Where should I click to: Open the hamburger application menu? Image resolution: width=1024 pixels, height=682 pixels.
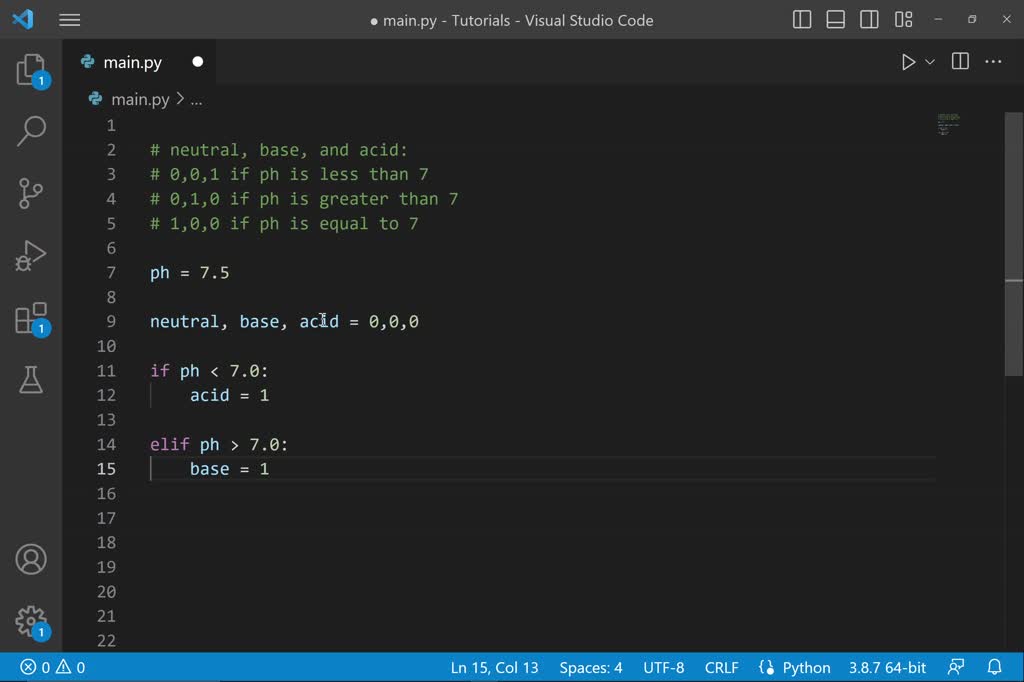[70, 20]
